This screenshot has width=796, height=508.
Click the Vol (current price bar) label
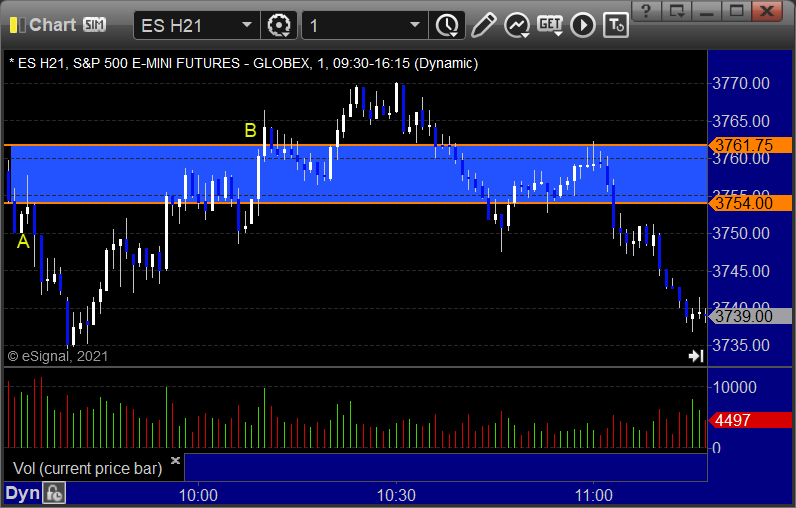(87, 468)
